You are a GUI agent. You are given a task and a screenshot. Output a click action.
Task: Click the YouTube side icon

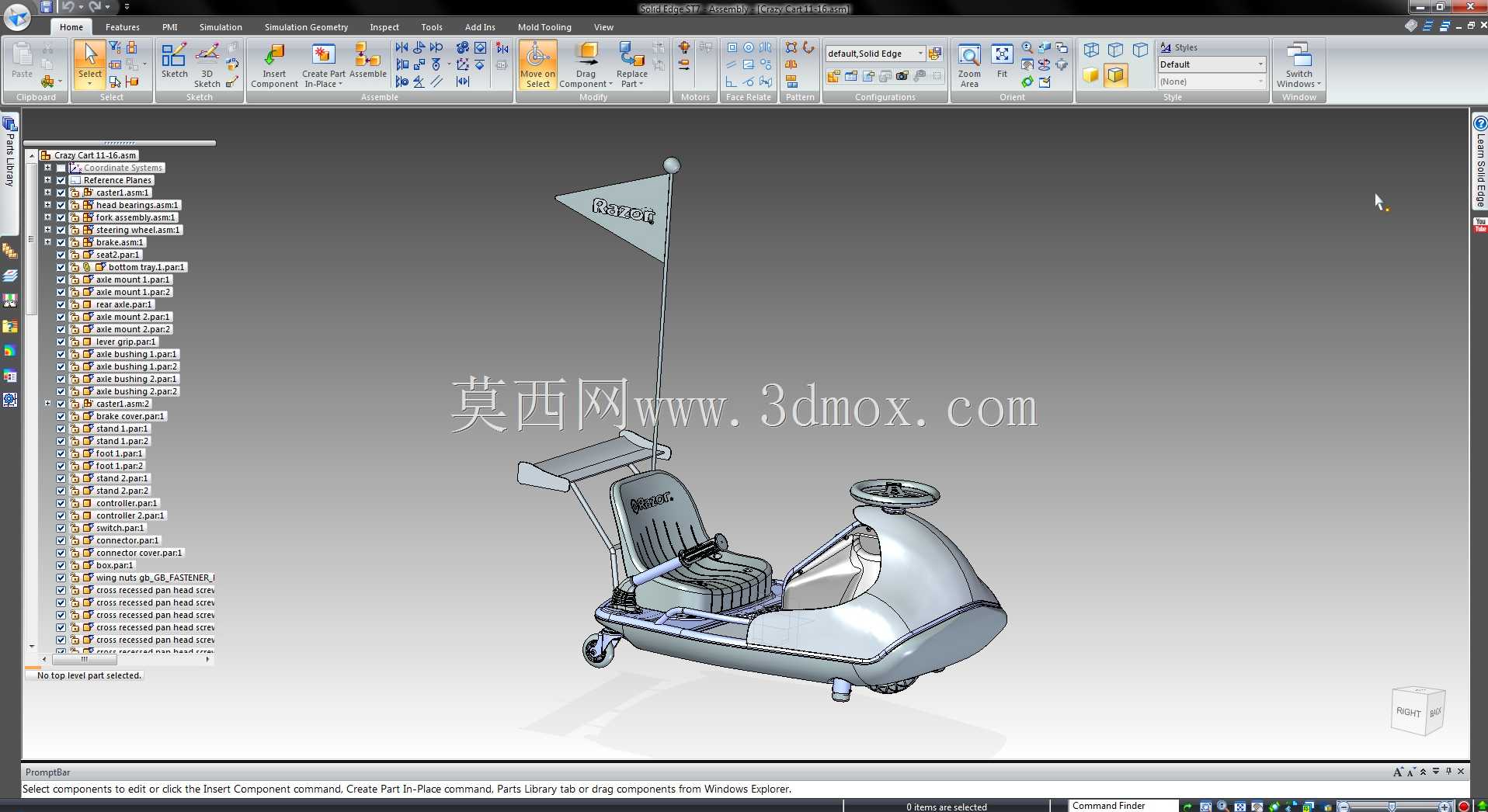coord(1480,225)
